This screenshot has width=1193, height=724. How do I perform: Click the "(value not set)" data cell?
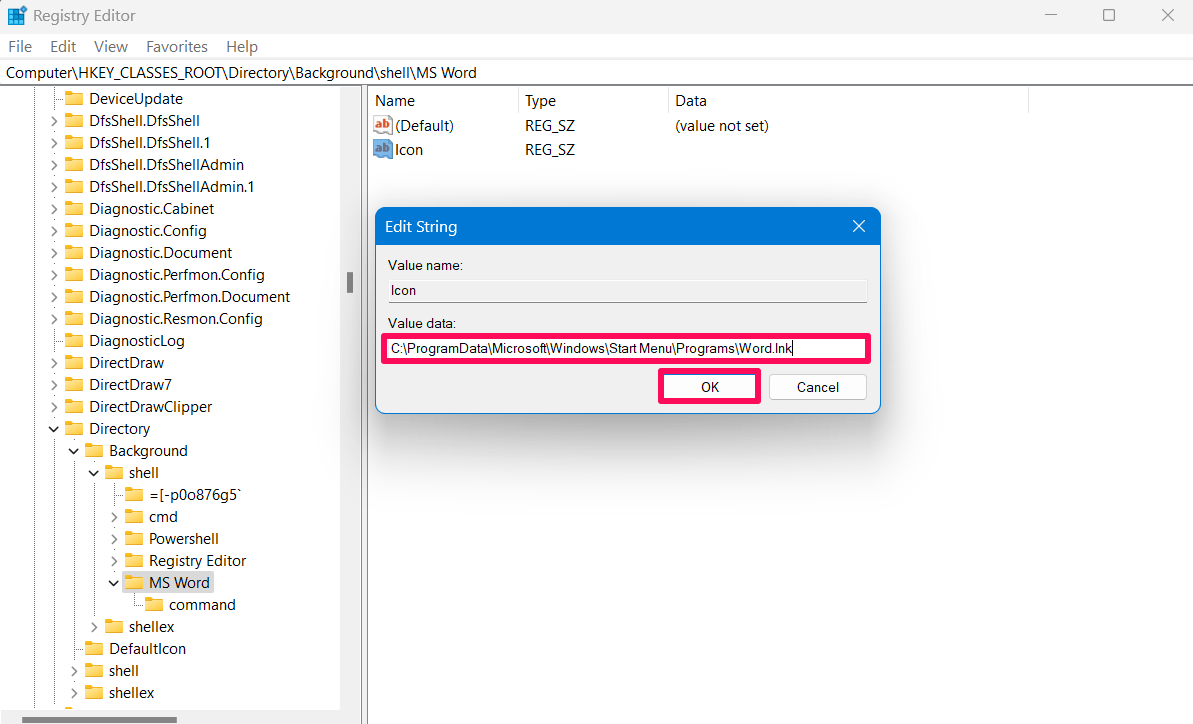(x=722, y=125)
